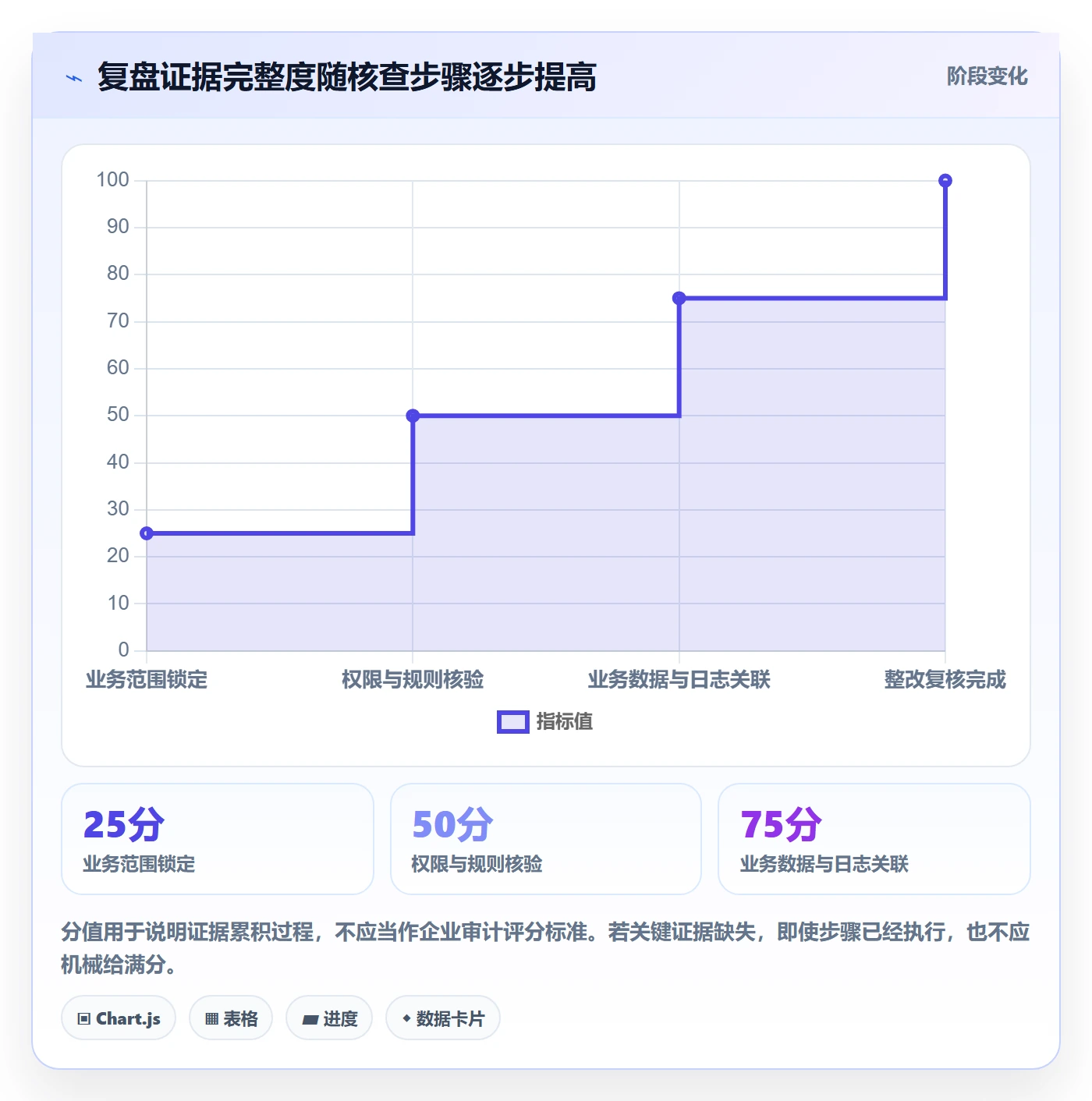Click the 表格 tag chip
The width and height of the screenshot is (1092, 1101).
(231, 1018)
